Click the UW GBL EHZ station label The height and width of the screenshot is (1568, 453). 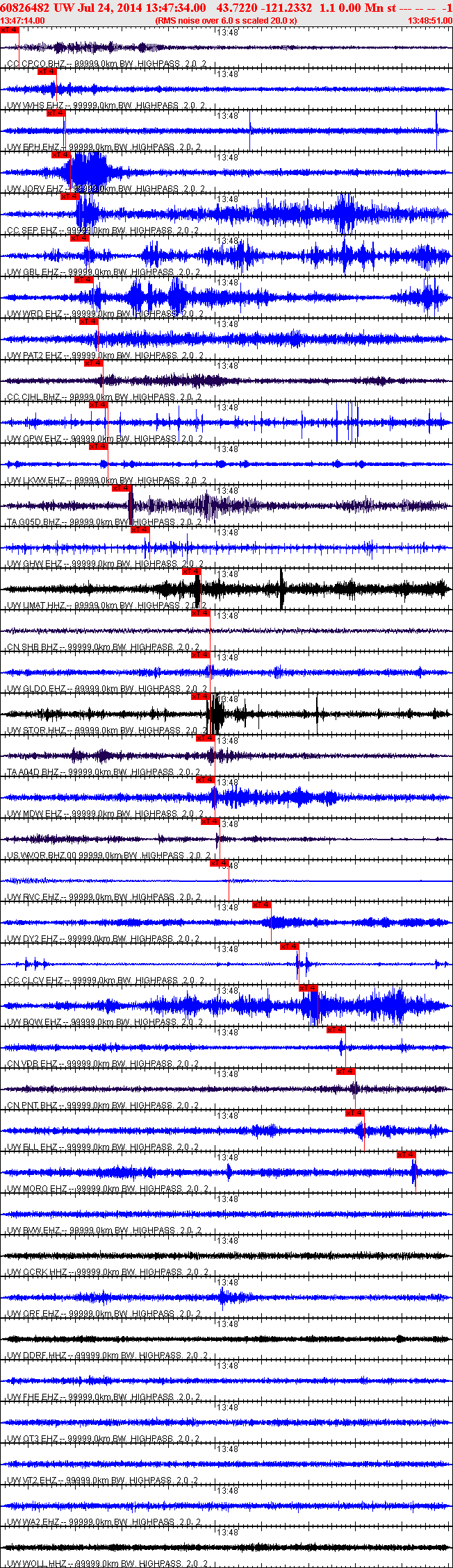[104, 272]
